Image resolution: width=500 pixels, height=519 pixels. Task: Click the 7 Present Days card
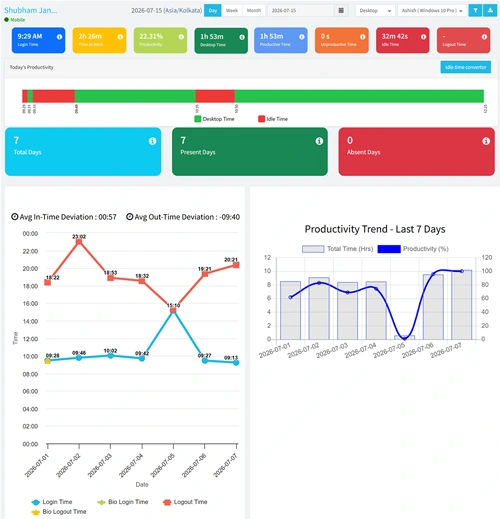250,151
